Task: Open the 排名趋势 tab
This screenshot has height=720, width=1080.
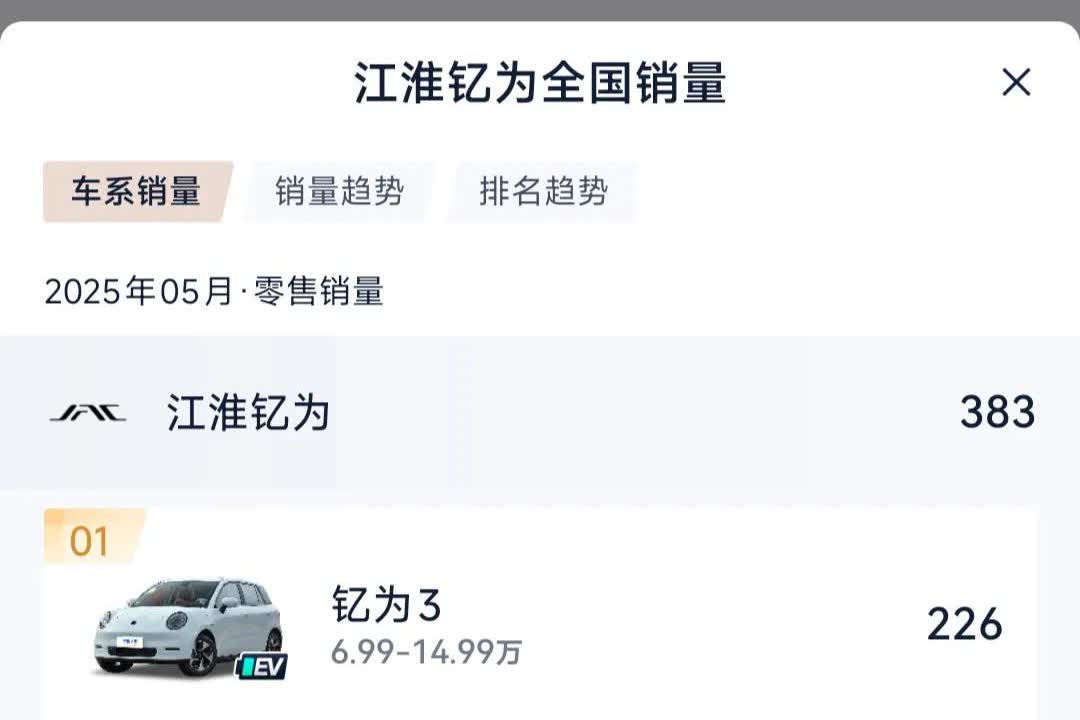Action: tap(543, 192)
